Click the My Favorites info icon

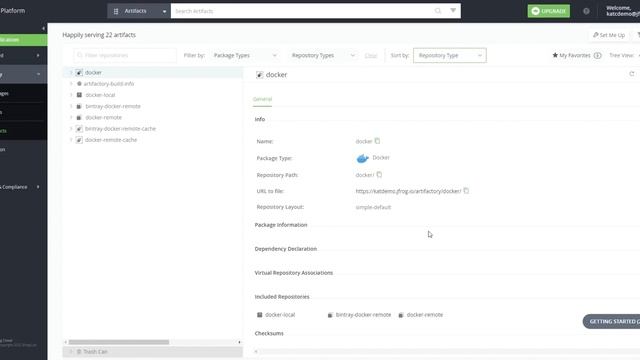[598, 55]
